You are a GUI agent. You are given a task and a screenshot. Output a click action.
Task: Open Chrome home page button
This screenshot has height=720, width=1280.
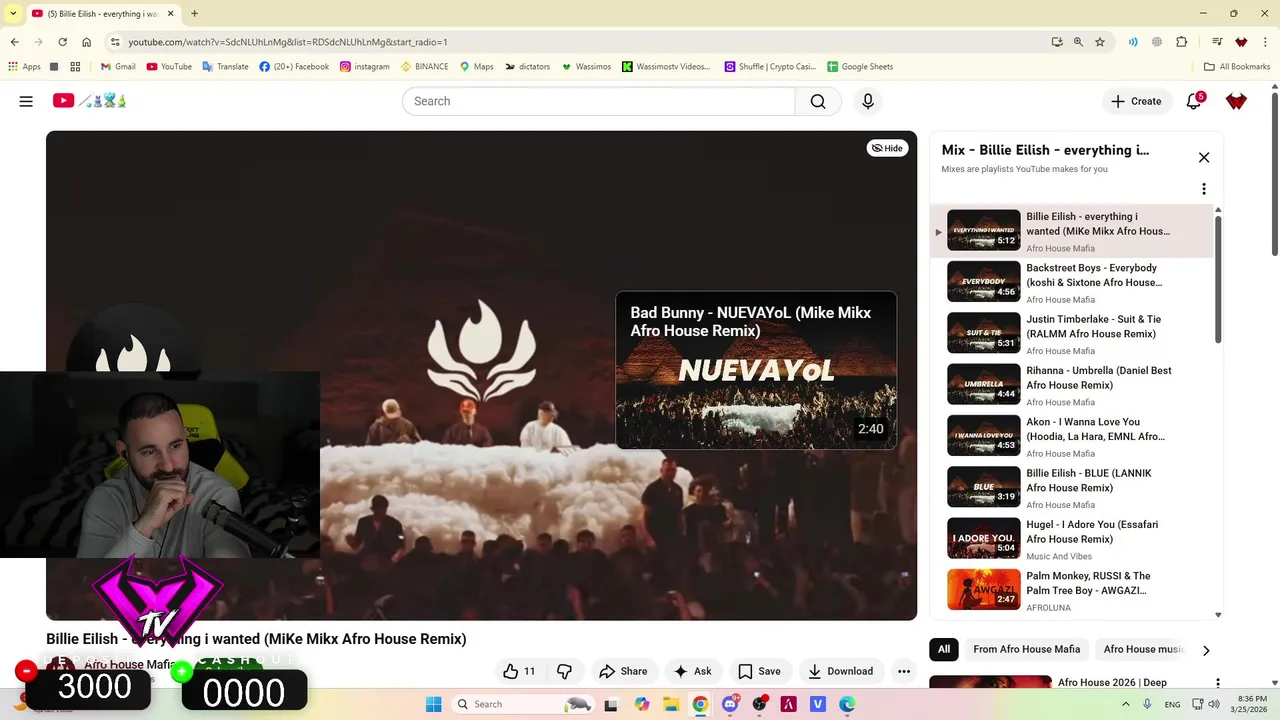tap(87, 42)
